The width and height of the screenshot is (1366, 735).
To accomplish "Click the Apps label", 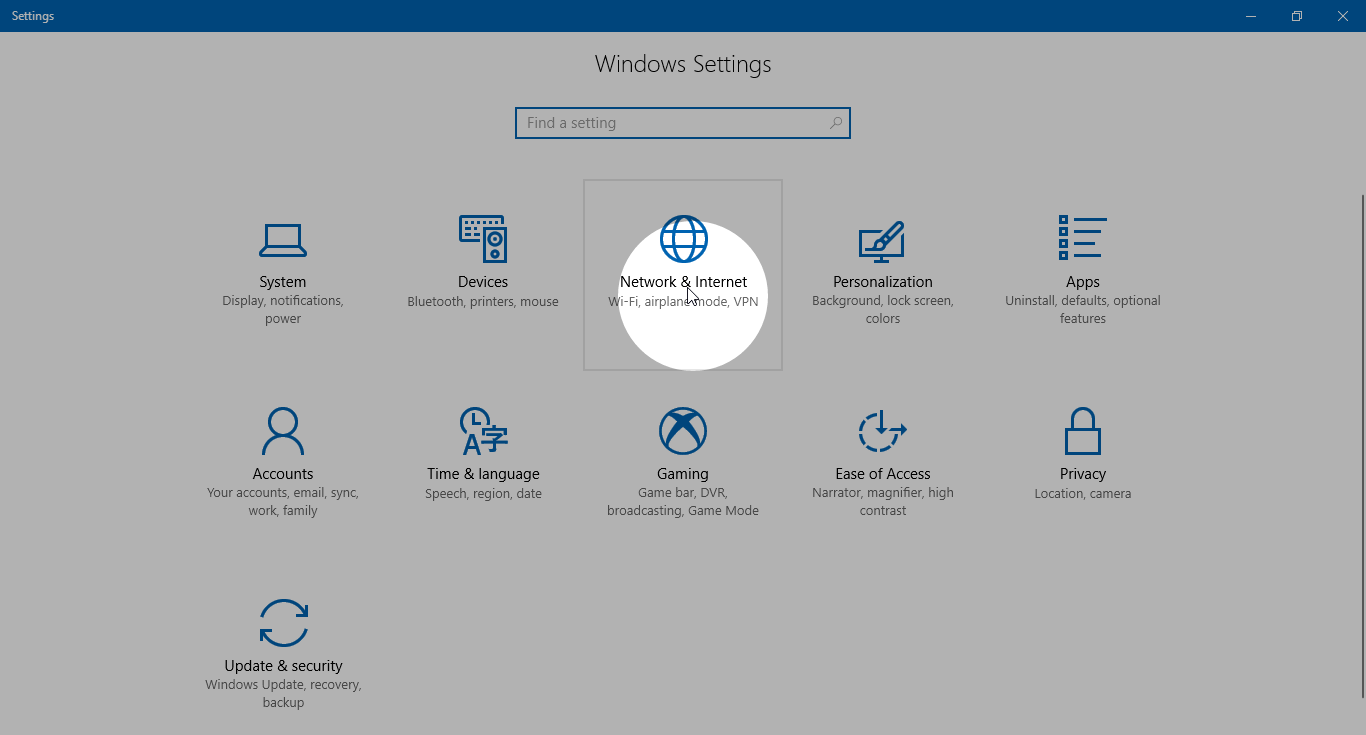I will tap(1083, 282).
